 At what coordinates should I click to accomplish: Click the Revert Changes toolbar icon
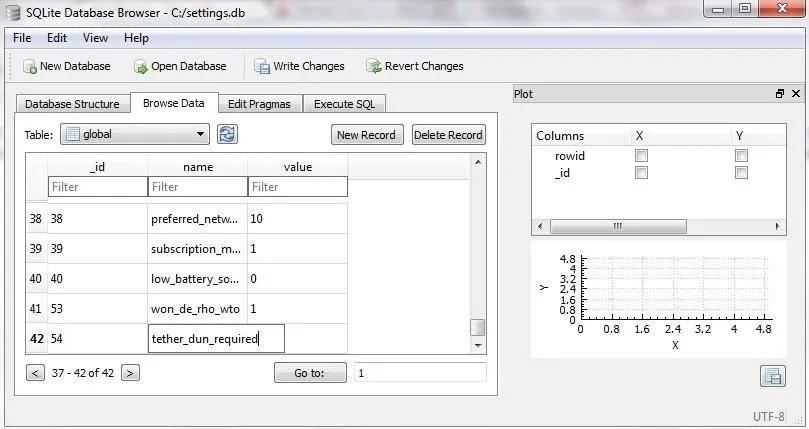(374, 66)
